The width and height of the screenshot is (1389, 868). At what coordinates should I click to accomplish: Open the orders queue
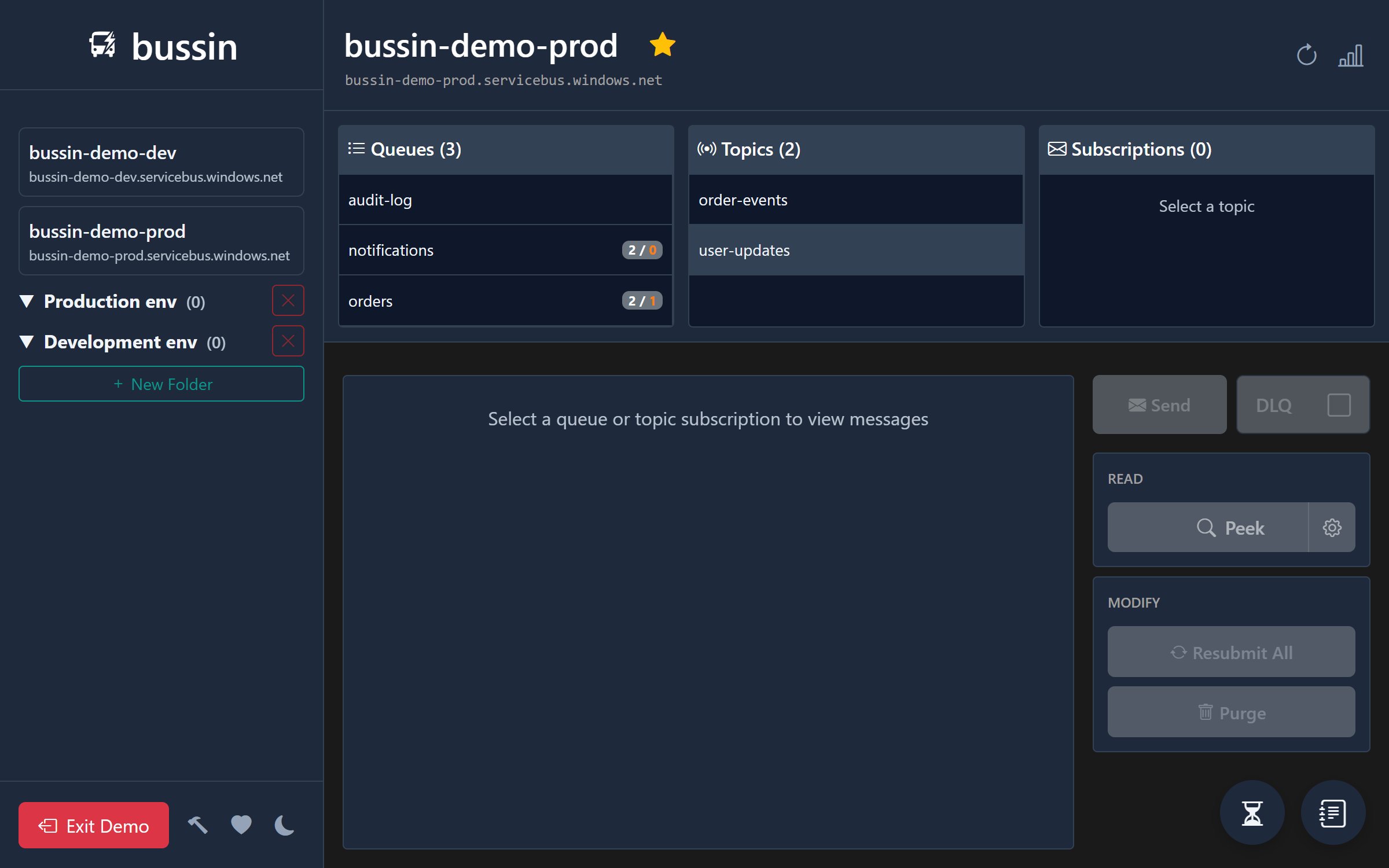pyautogui.click(x=505, y=300)
